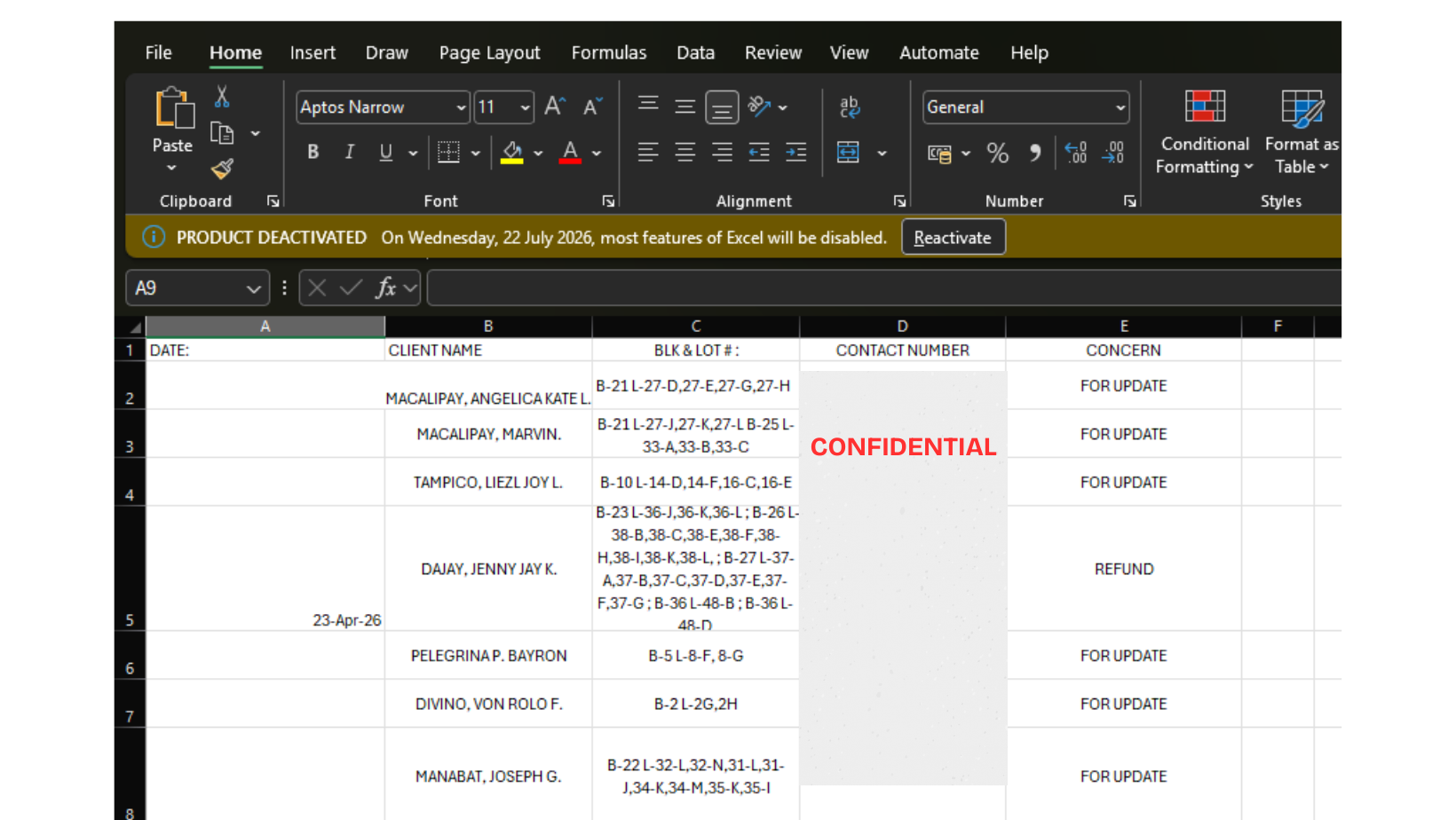Image resolution: width=1456 pixels, height=820 pixels.
Task: Toggle Bold formatting
Action: 313,152
